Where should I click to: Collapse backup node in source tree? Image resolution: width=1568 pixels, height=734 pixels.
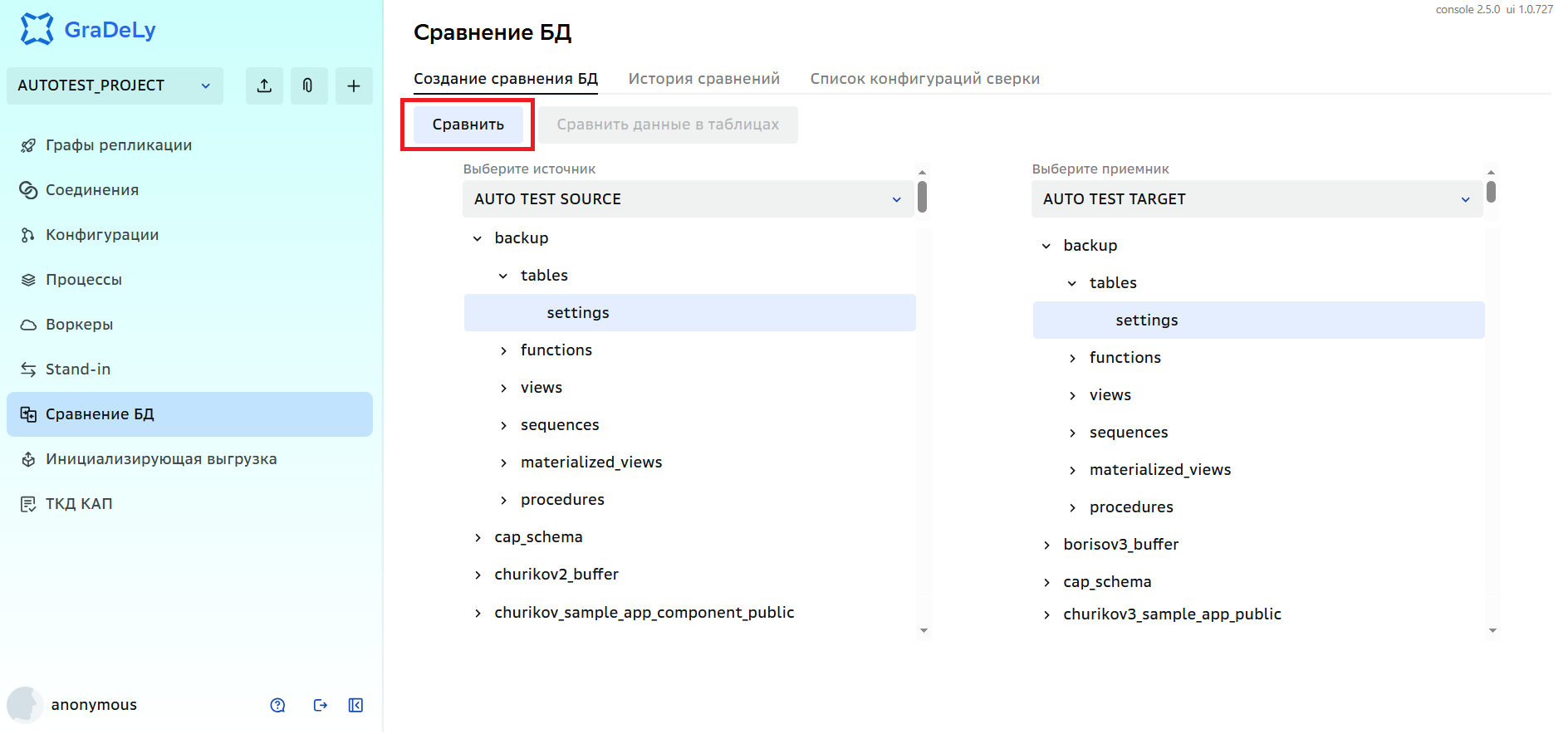click(478, 238)
